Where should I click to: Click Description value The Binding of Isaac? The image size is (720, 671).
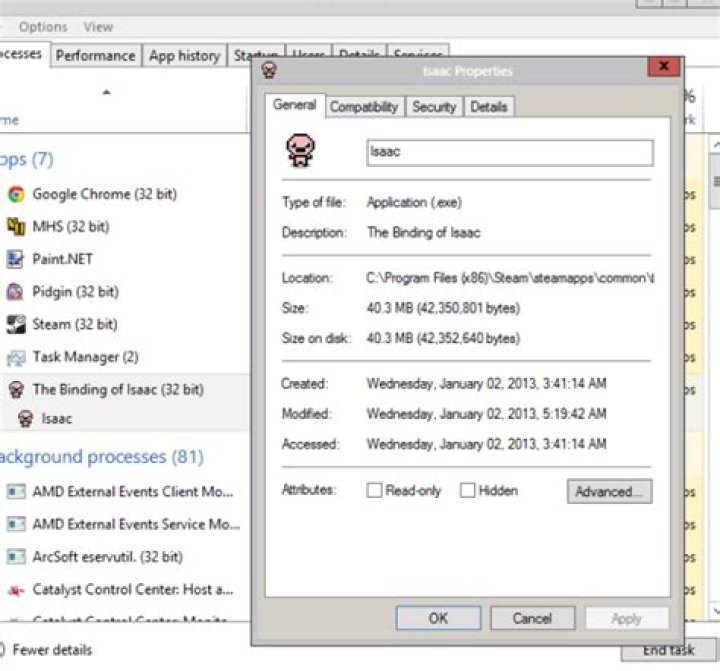click(423, 232)
